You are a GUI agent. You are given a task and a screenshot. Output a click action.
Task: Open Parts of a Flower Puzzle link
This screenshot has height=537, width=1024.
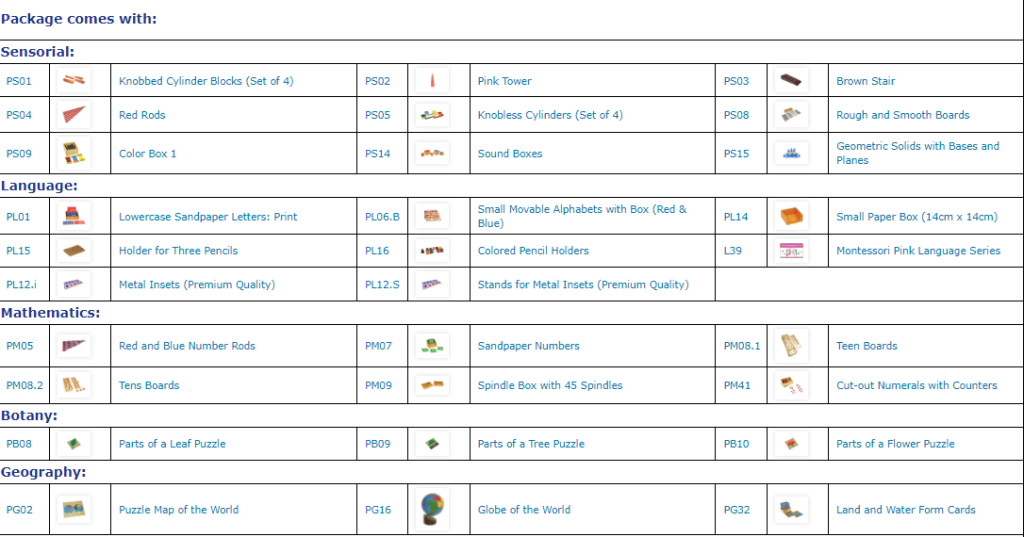(895, 444)
